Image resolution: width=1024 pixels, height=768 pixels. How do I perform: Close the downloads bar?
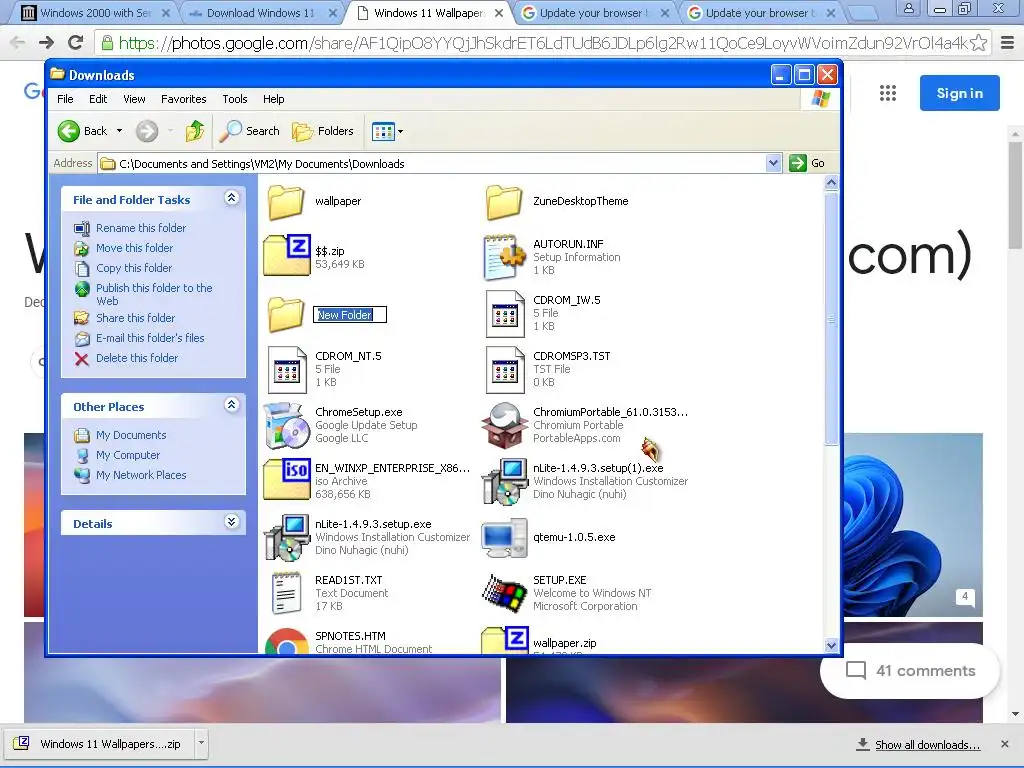[1004, 744]
